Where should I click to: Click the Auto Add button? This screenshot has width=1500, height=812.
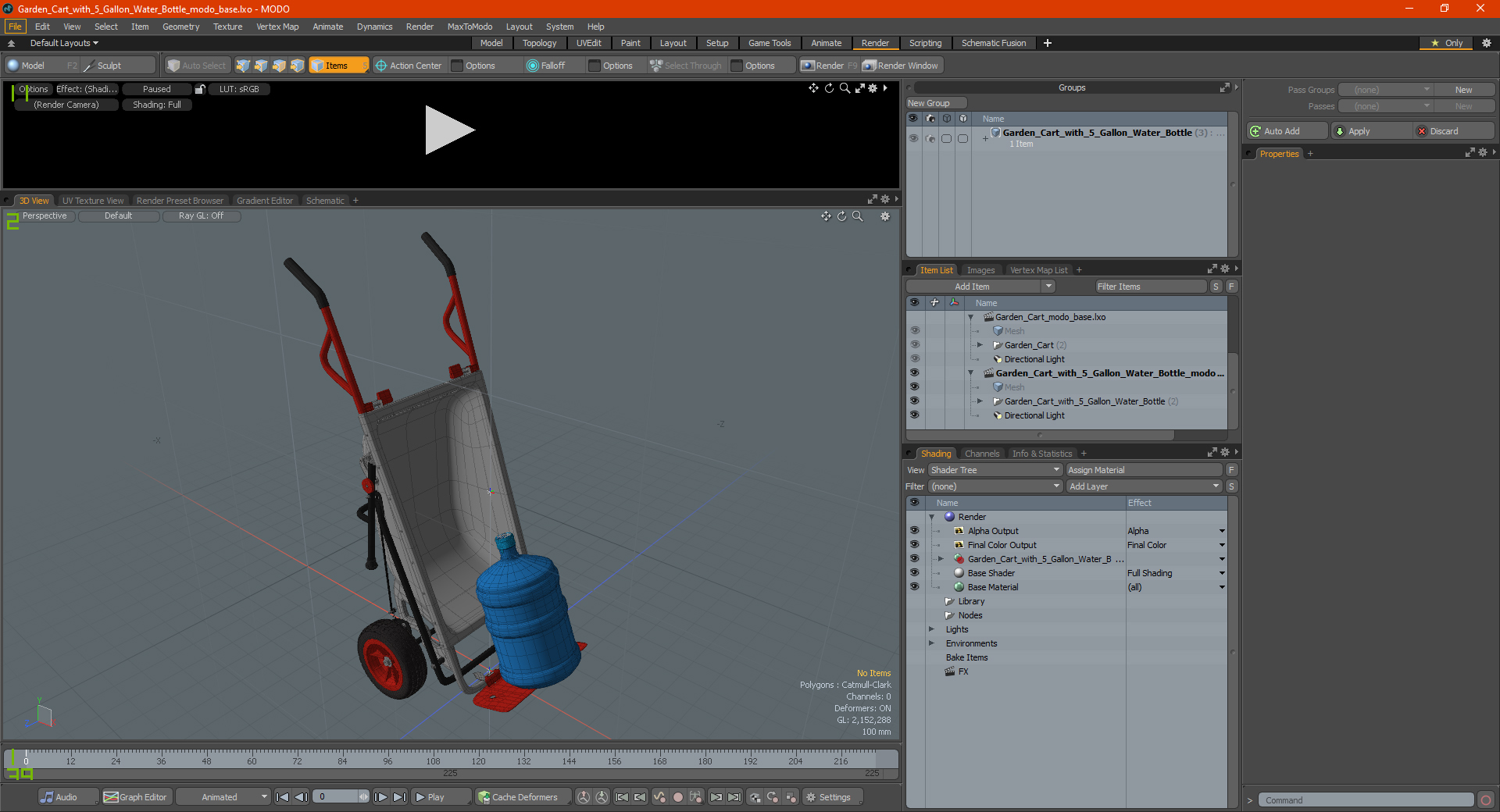pyautogui.click(x=1287, y=131)
